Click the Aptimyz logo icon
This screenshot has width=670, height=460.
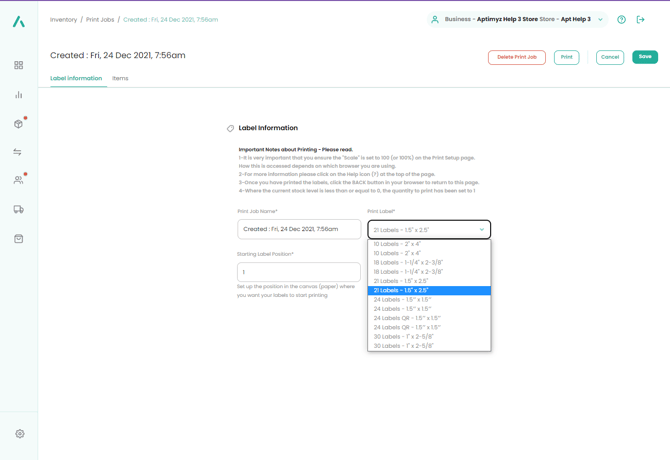(x=19, y=21)
